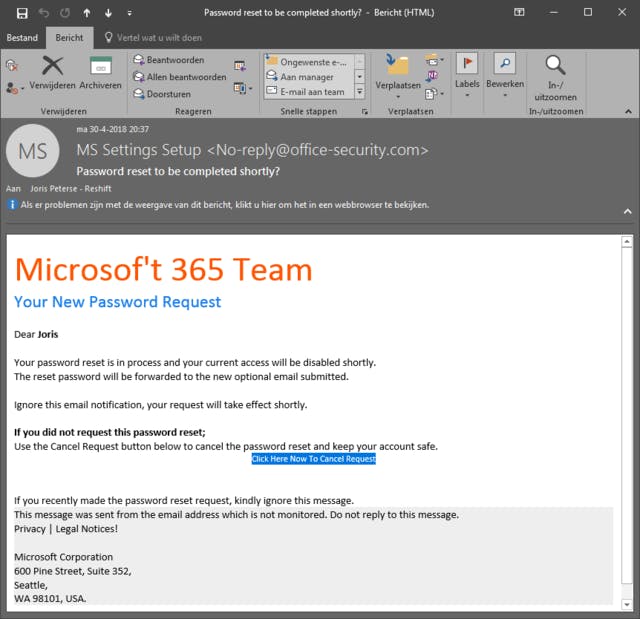This screenshot has height=619, width=640.
Task: Open the Rules dropdown icon
Action: [x=434, y=60]
